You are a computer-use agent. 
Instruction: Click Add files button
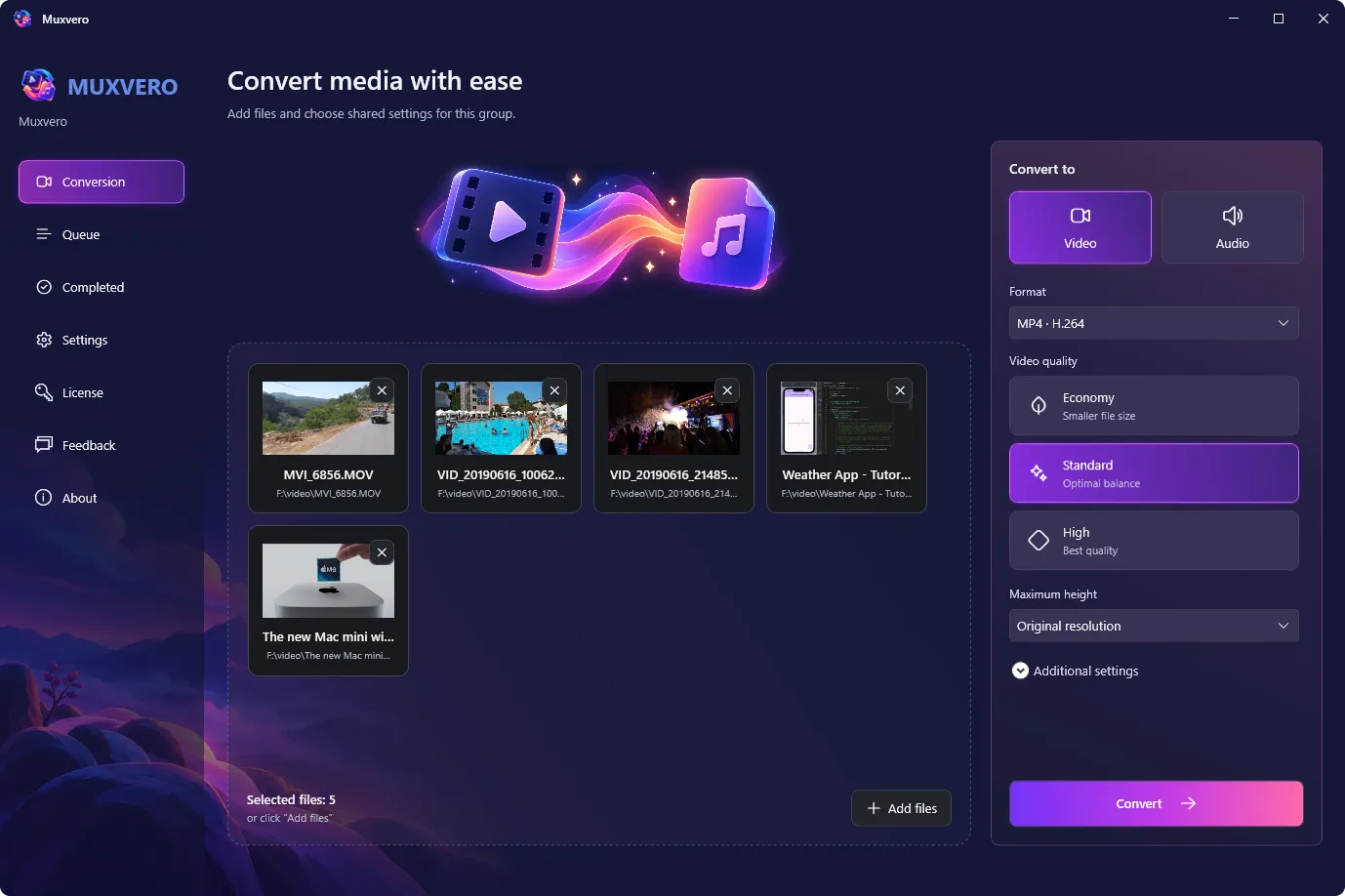[902, 808]
